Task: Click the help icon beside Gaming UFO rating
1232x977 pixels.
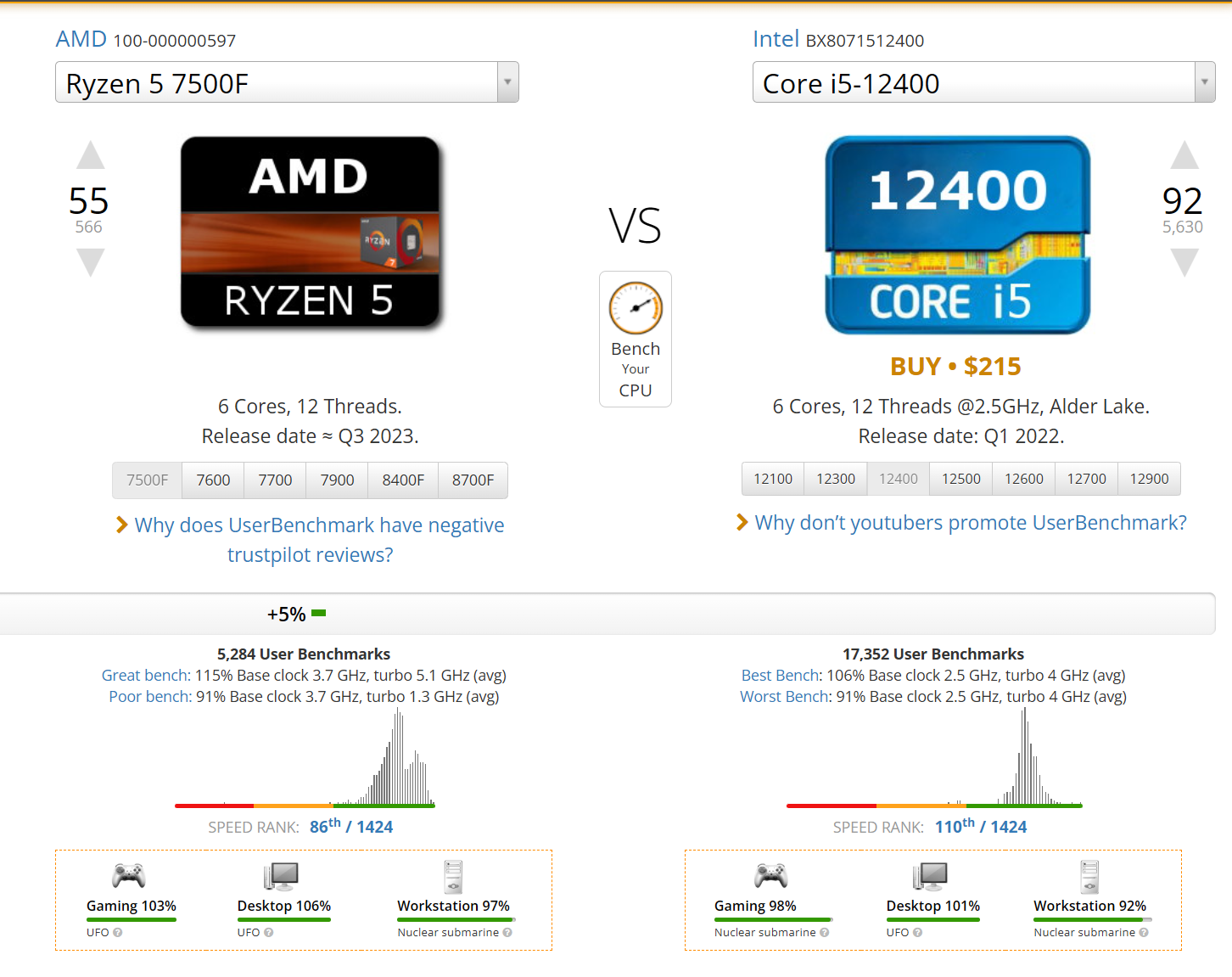Action: coord(118,932)
